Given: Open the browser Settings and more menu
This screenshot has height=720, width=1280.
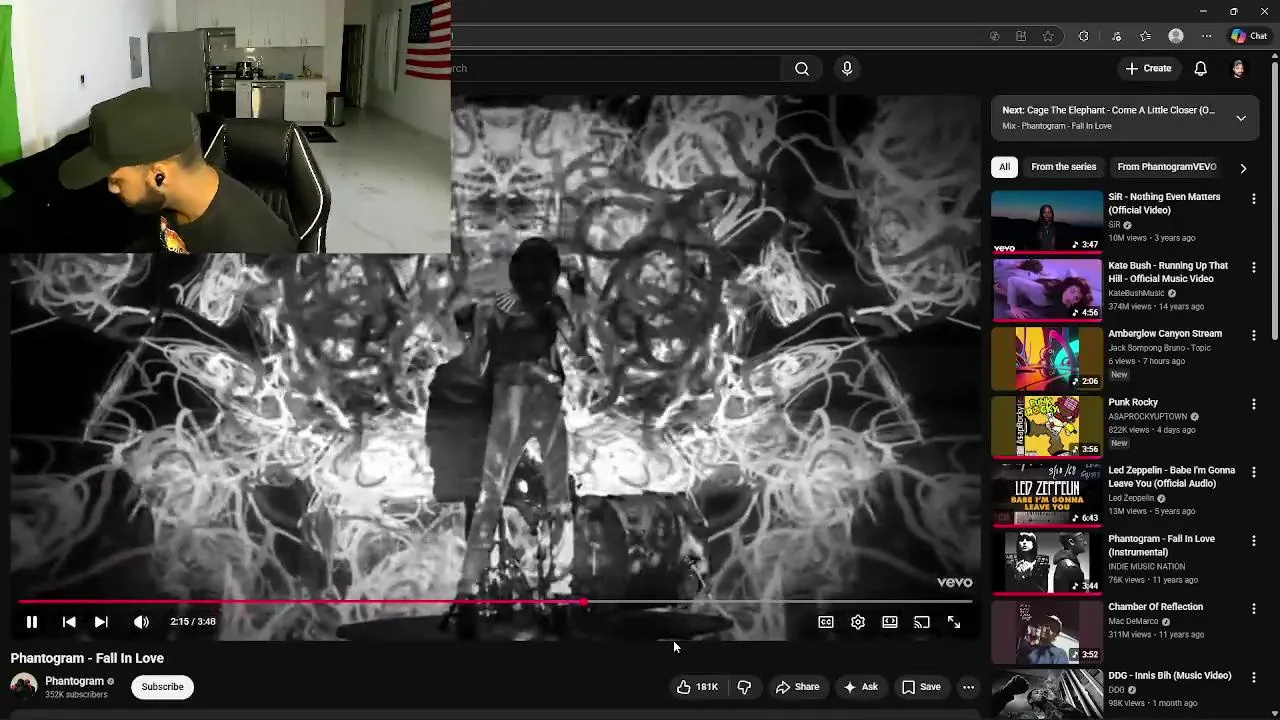Looking at the screenshot, I should tap(1207, 36).
